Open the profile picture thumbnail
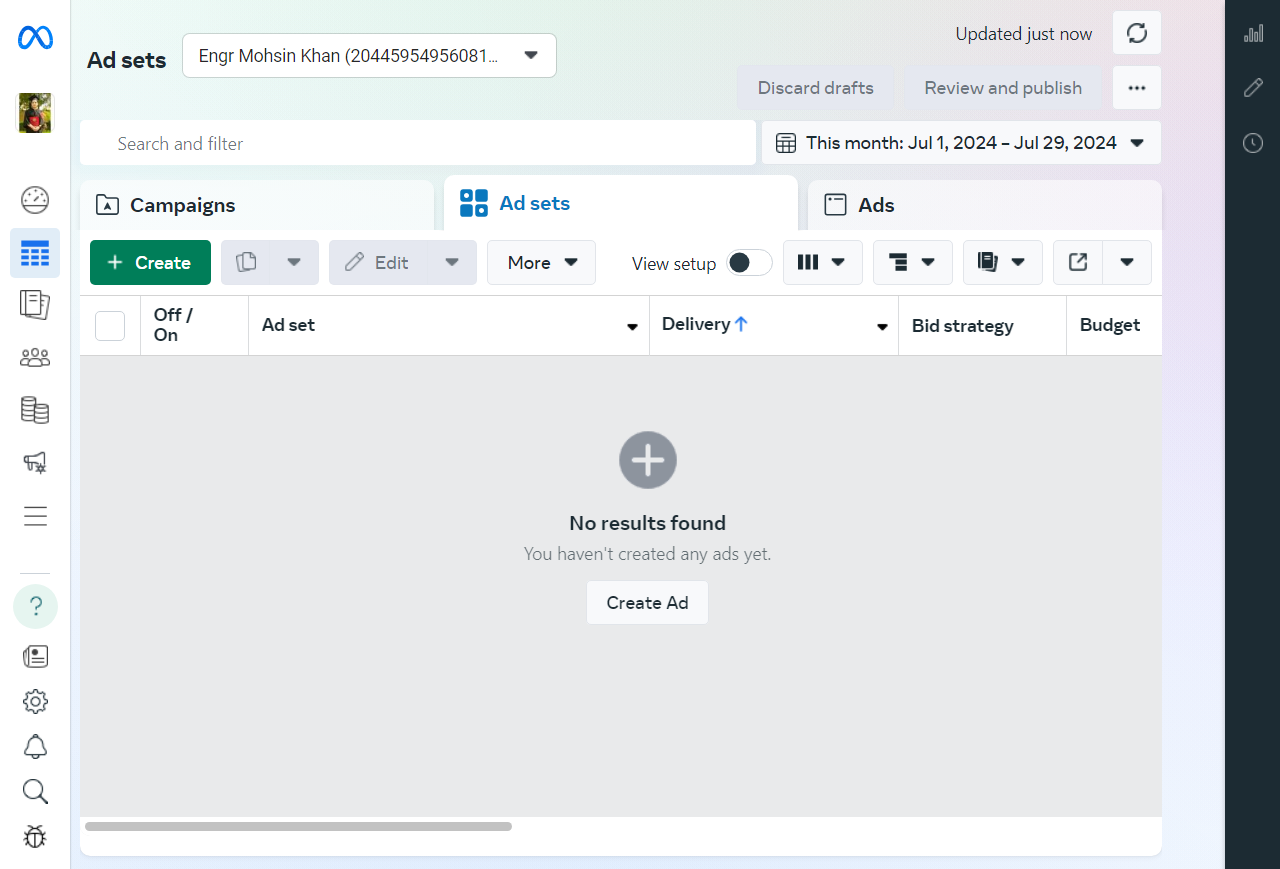The height and width of the screenshot is (869, 1280). coord(35,113)
